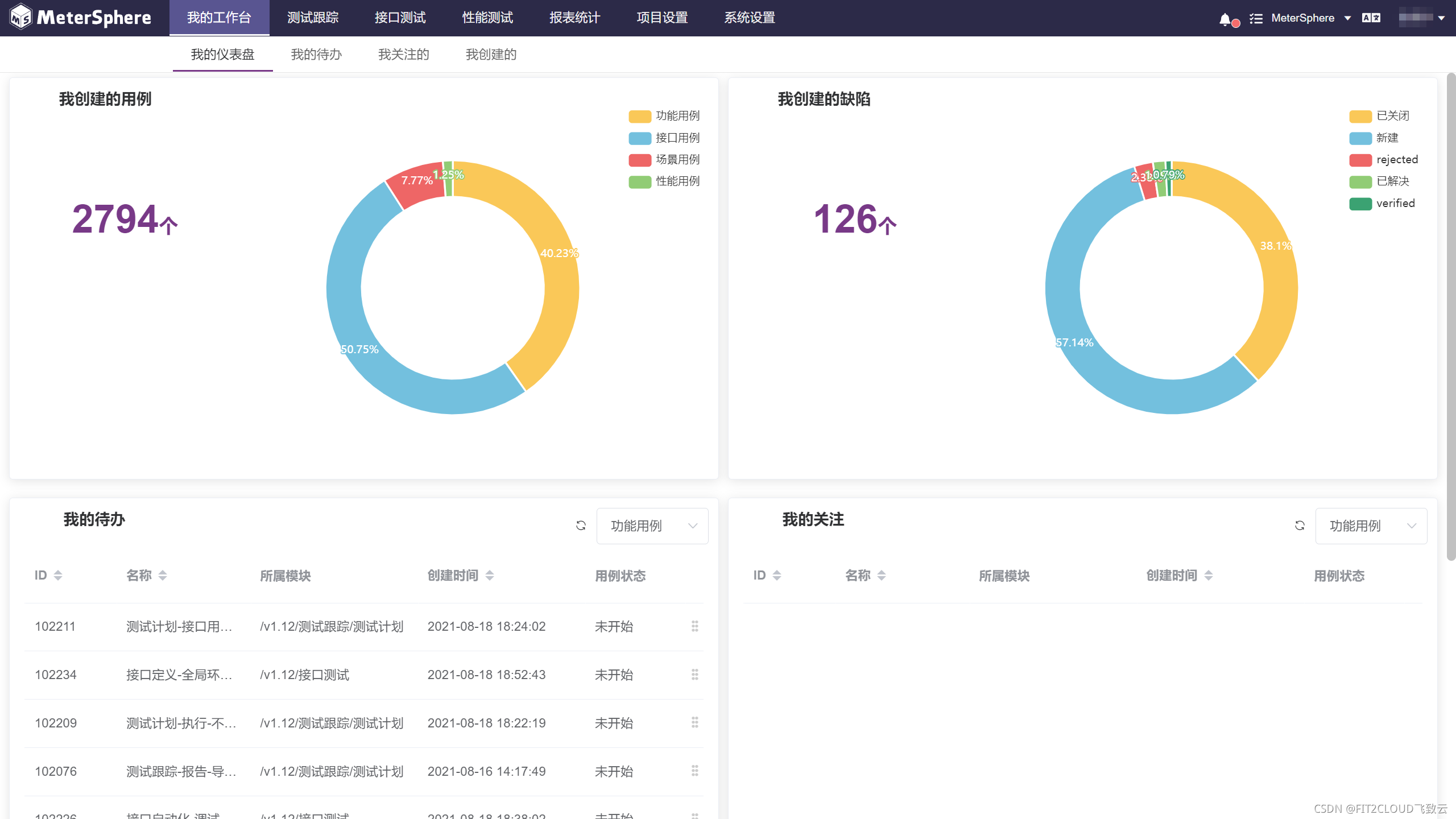Image resolution: width=1456 pixels, height=819 pixels.
Task: Click the yellow 已关闭 legend swatch
Action: point(1360,117)
